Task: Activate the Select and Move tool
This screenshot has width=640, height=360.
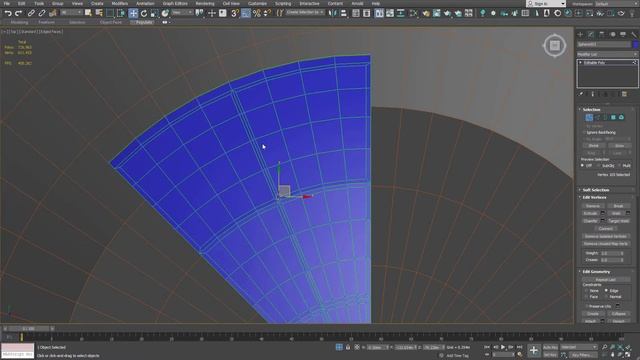Action: point(133,13)
